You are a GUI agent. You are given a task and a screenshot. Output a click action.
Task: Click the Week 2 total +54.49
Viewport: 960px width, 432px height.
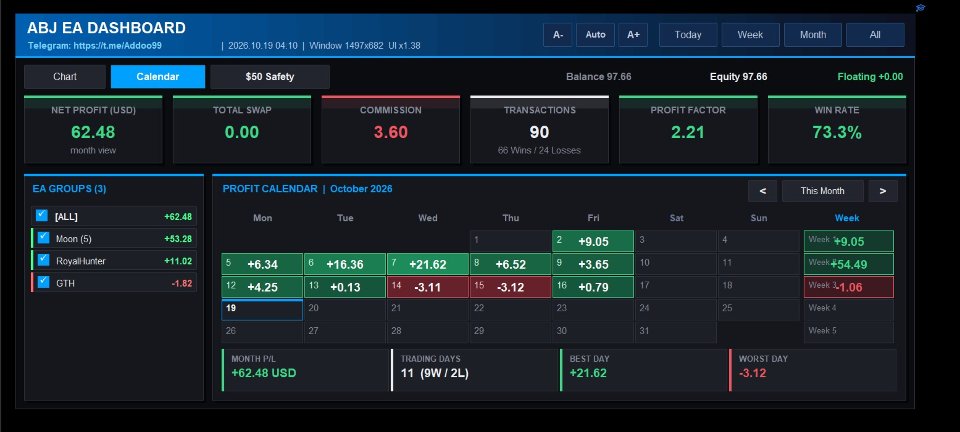pyautogui.click(x=849, y=264)
